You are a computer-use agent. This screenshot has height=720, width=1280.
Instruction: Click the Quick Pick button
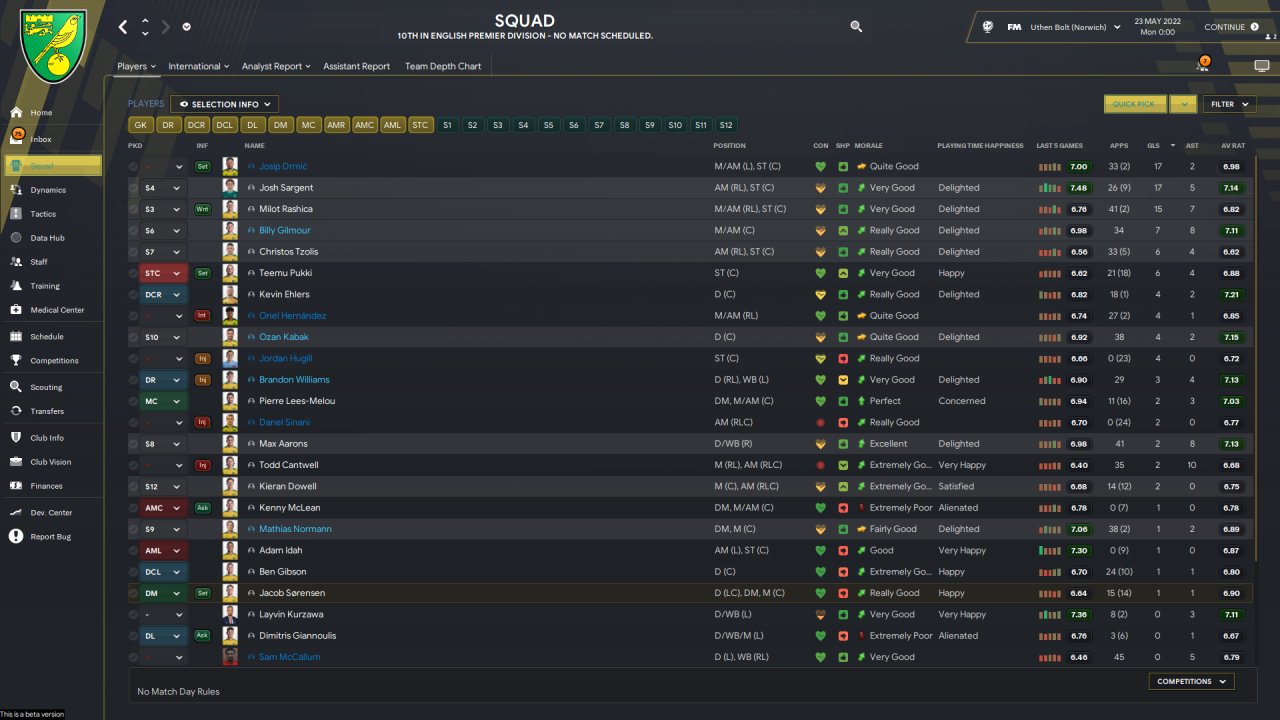click(1134, 104)
